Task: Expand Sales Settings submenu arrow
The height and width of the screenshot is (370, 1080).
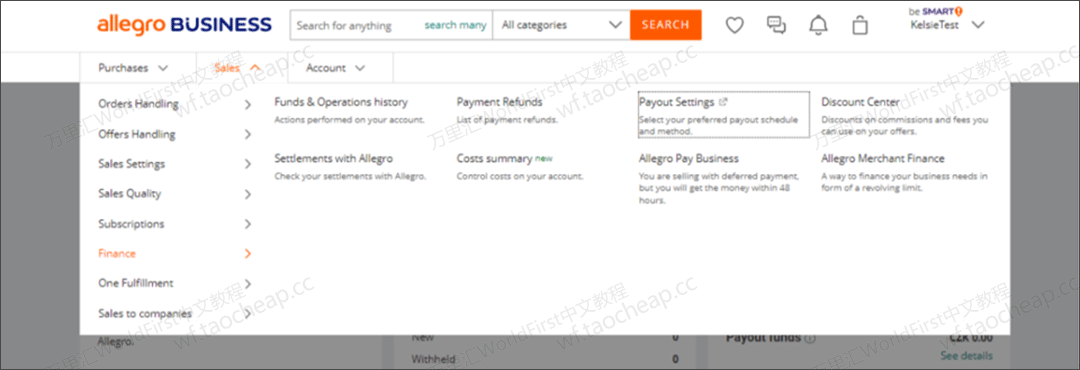Action: pyautogui.click(x=248, y=164)
